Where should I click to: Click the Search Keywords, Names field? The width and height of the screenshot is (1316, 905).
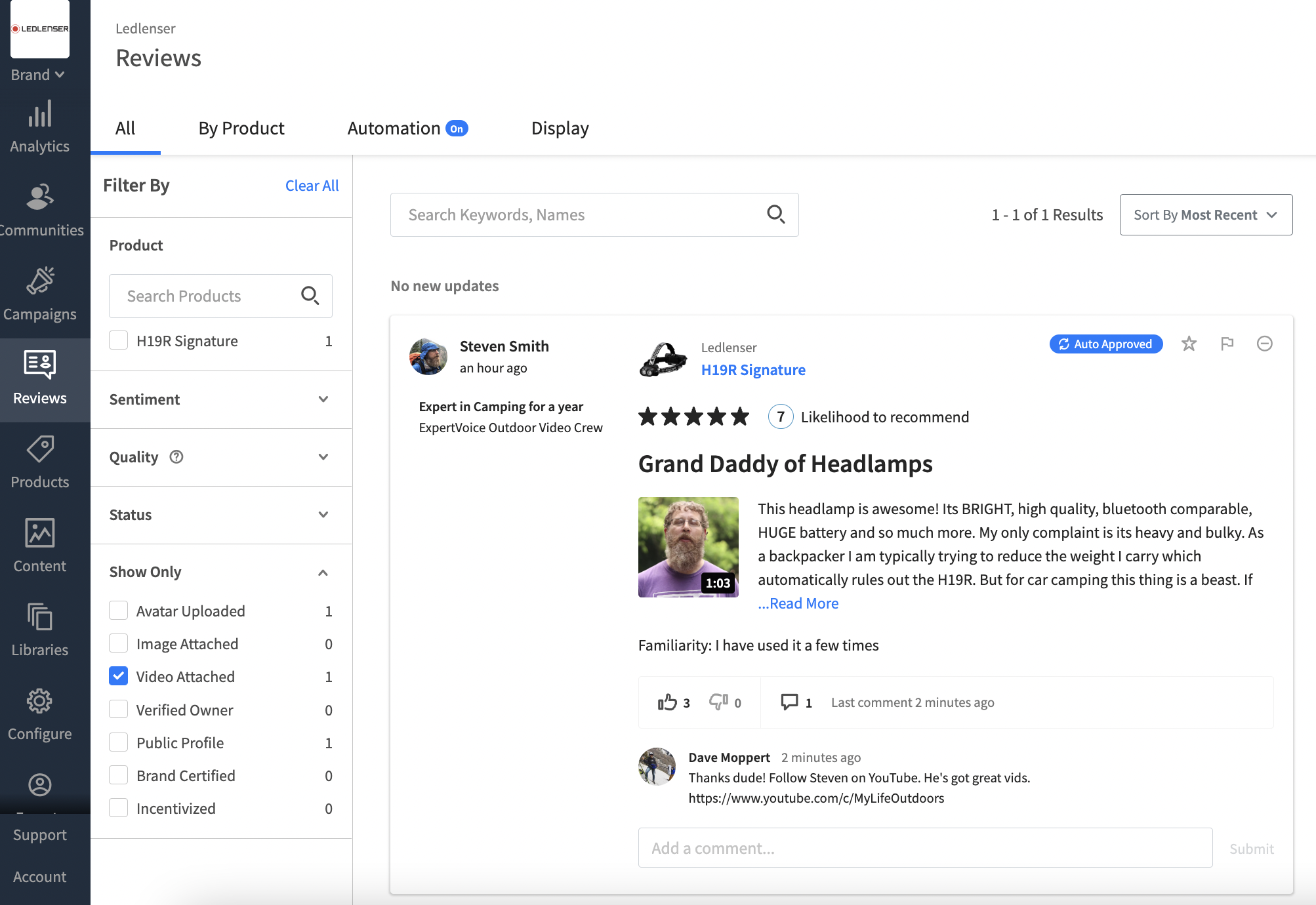coord(594,214)
